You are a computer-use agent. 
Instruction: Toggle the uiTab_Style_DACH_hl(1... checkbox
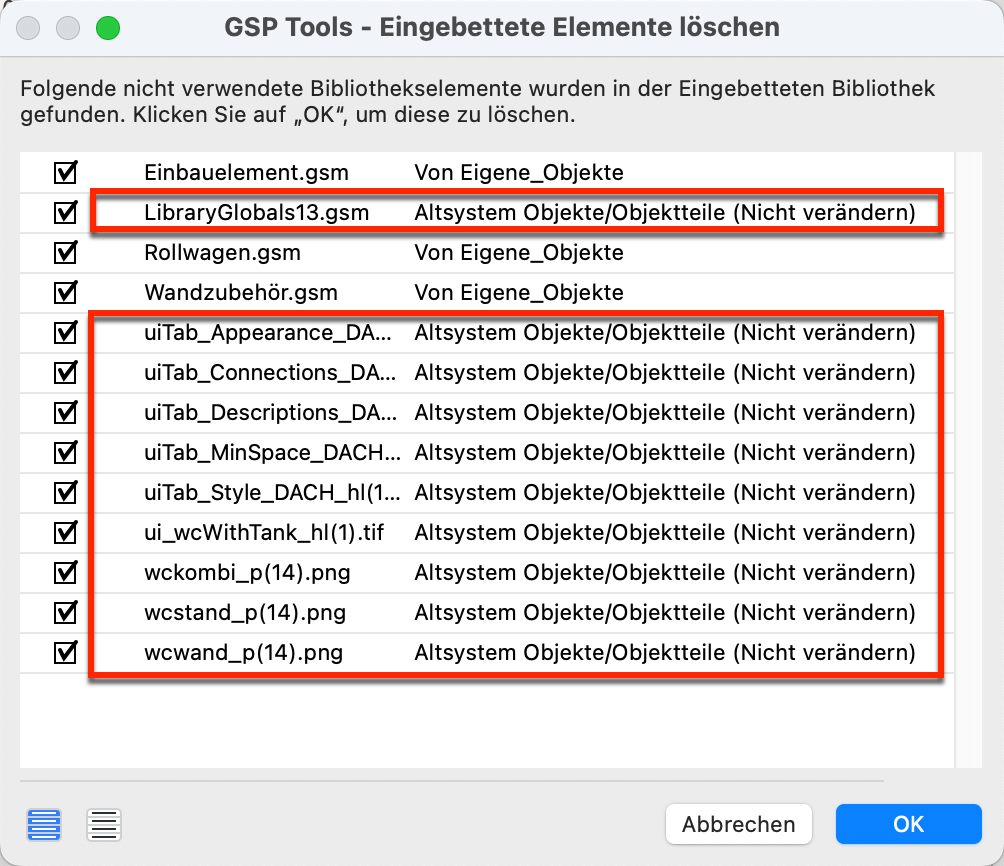65,492
